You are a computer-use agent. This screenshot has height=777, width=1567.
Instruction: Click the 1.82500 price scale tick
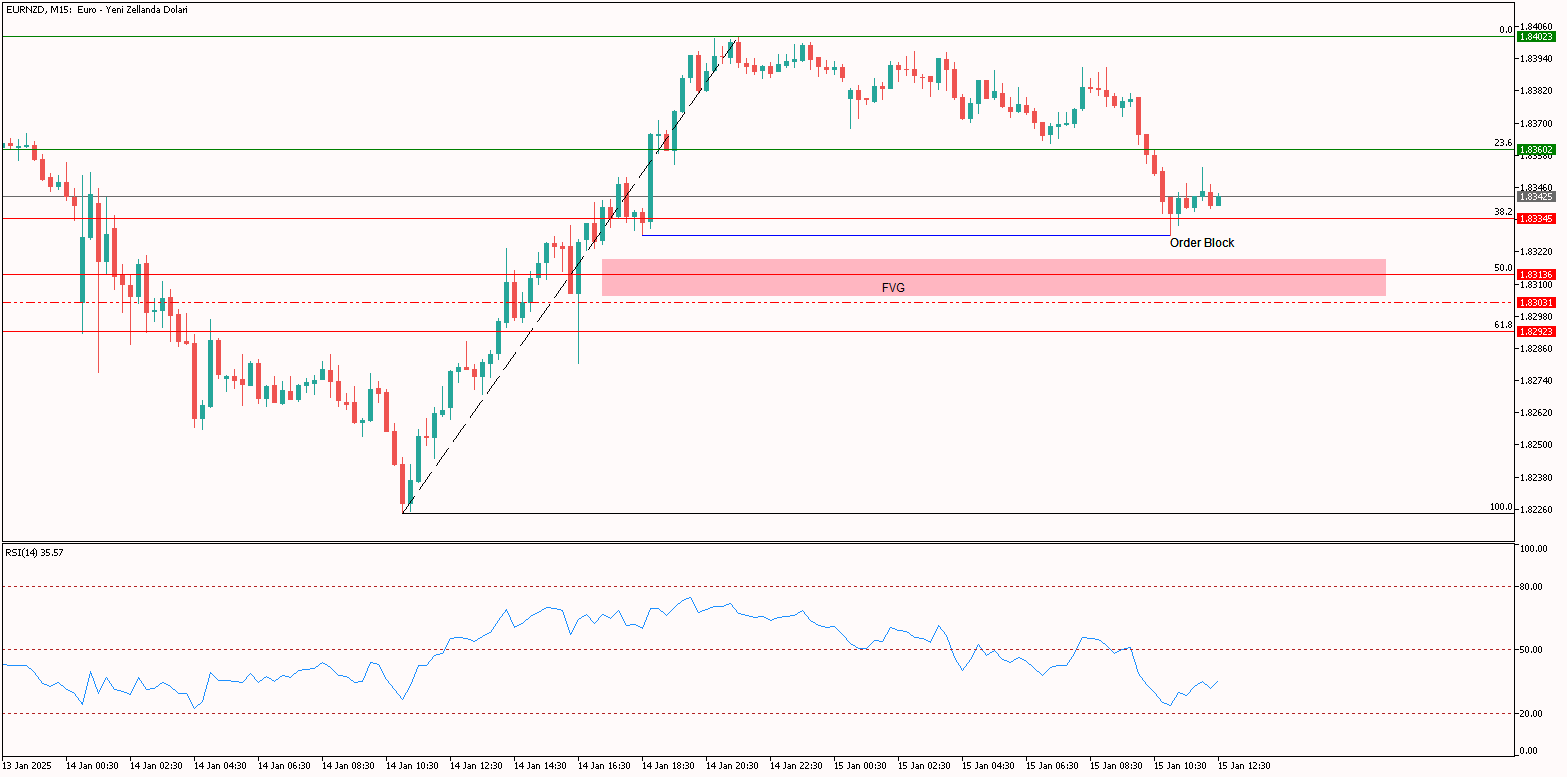pyautogui.click(x=1536, y=445)
